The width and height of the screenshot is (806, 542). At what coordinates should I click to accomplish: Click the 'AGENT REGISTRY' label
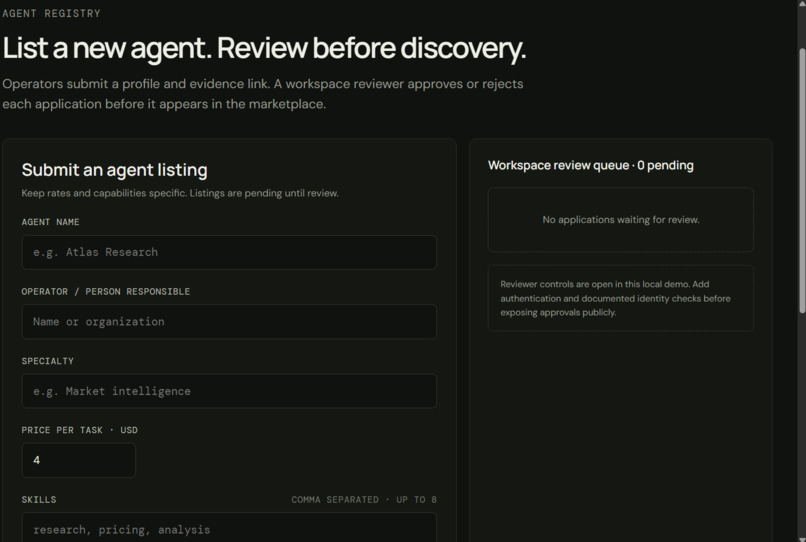pos(51,13)
